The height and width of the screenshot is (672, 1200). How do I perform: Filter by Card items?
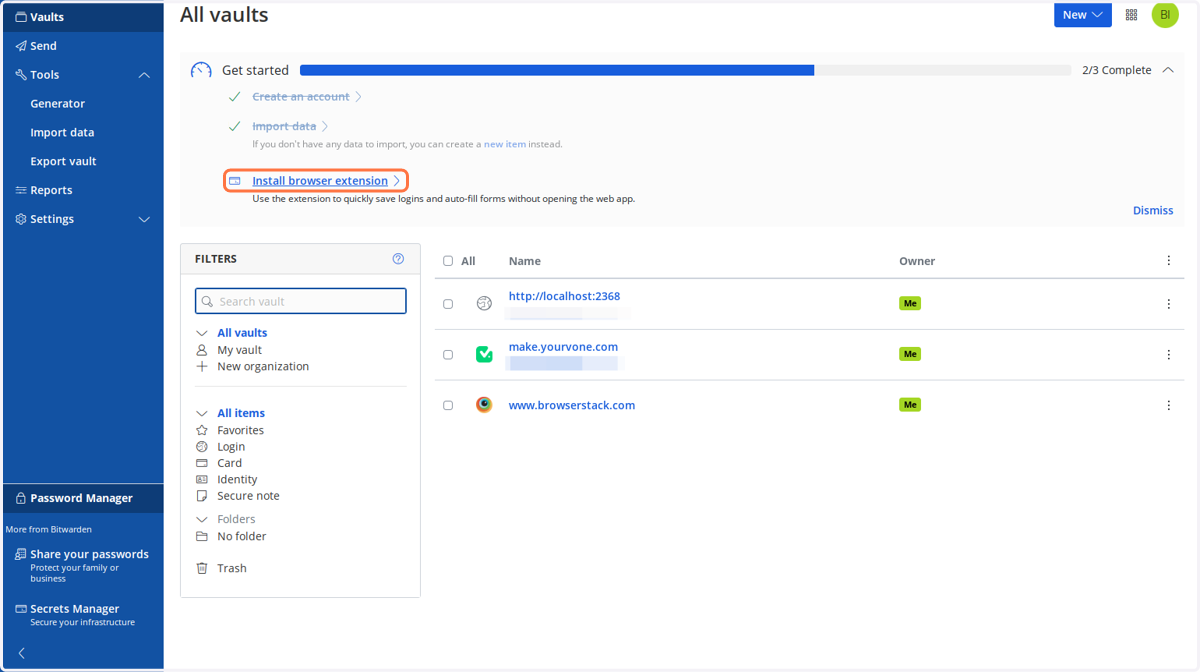coord(230,463)
